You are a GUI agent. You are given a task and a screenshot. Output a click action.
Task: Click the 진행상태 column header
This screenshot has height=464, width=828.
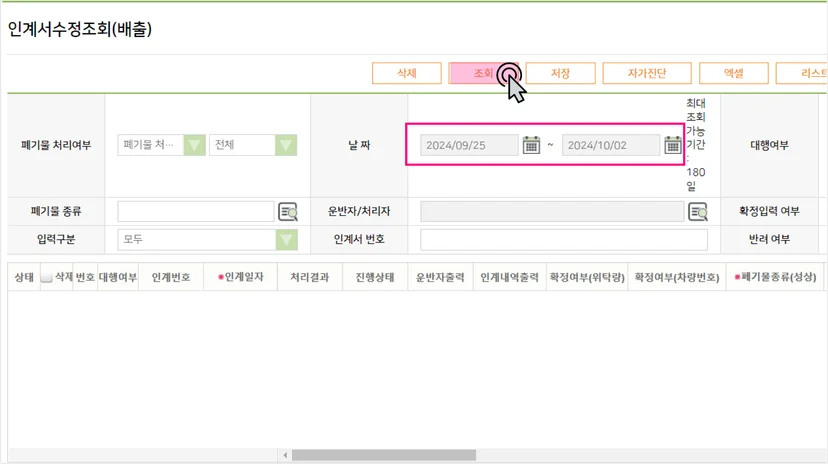[375, 277]
